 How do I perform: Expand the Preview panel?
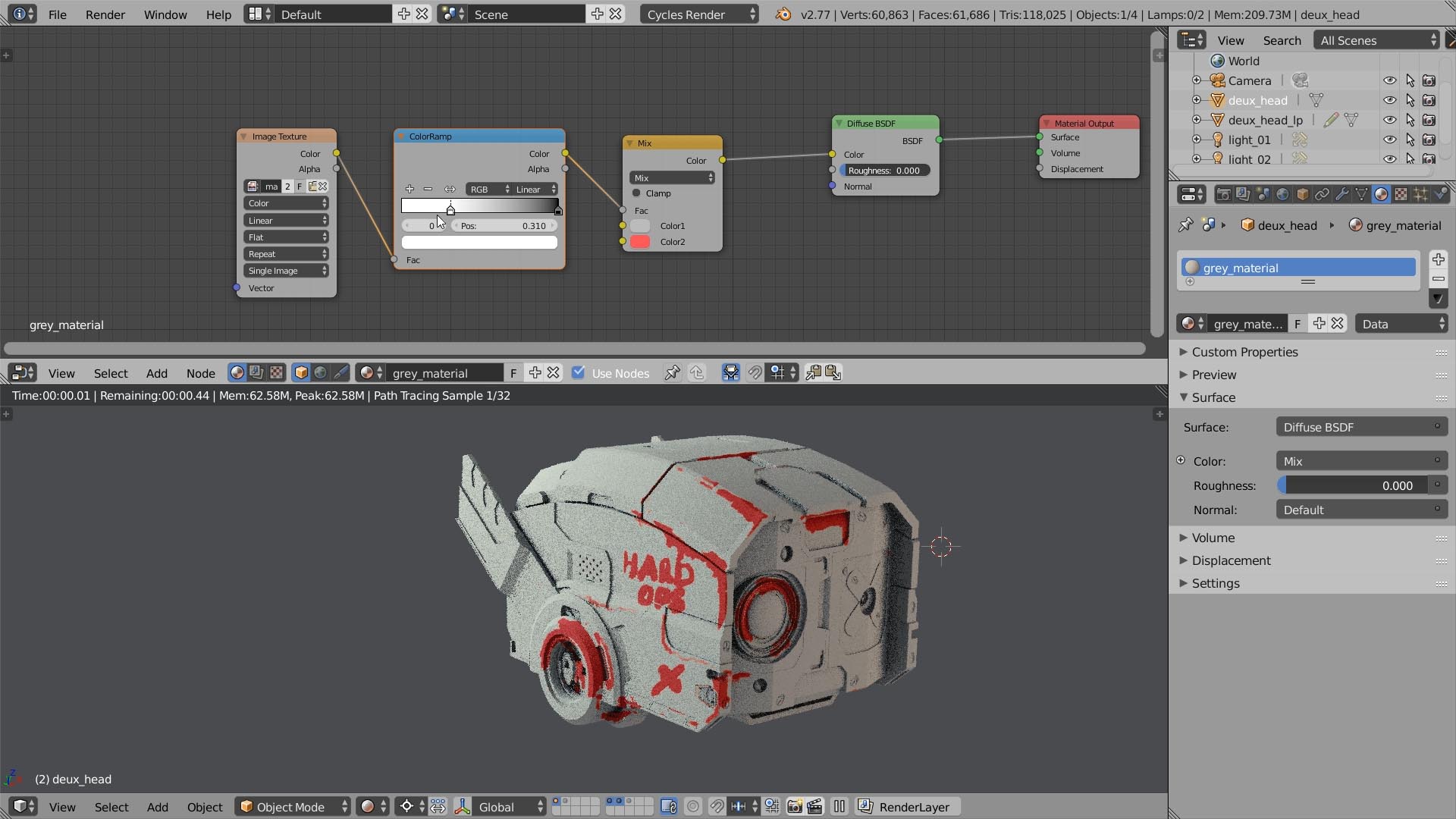click(x=1213, y=375)
